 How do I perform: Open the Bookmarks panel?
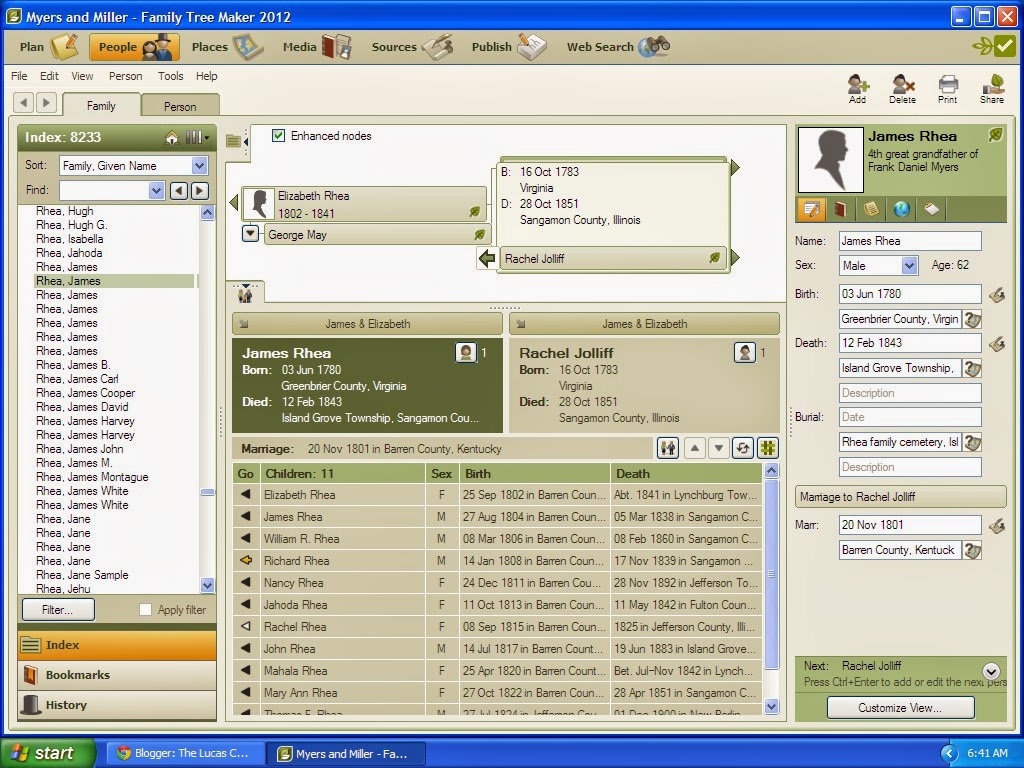pos(117,675)
